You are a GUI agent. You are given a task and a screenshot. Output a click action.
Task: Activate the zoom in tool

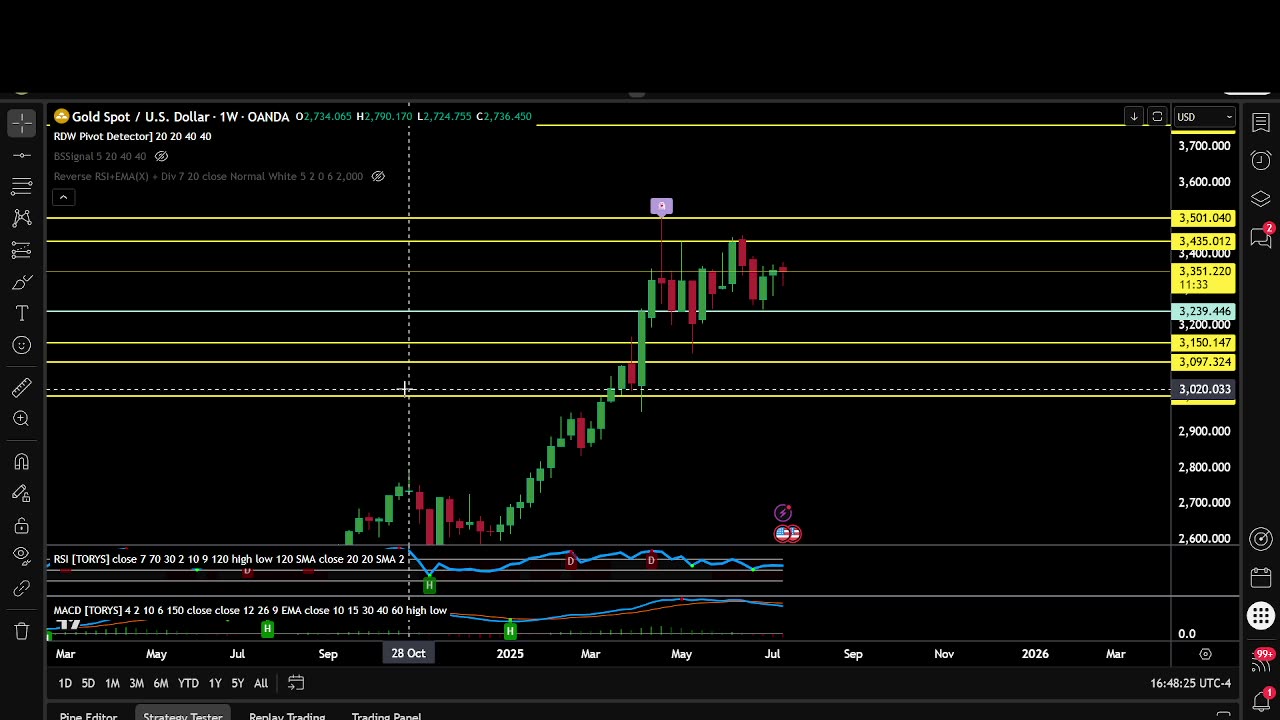21,420
